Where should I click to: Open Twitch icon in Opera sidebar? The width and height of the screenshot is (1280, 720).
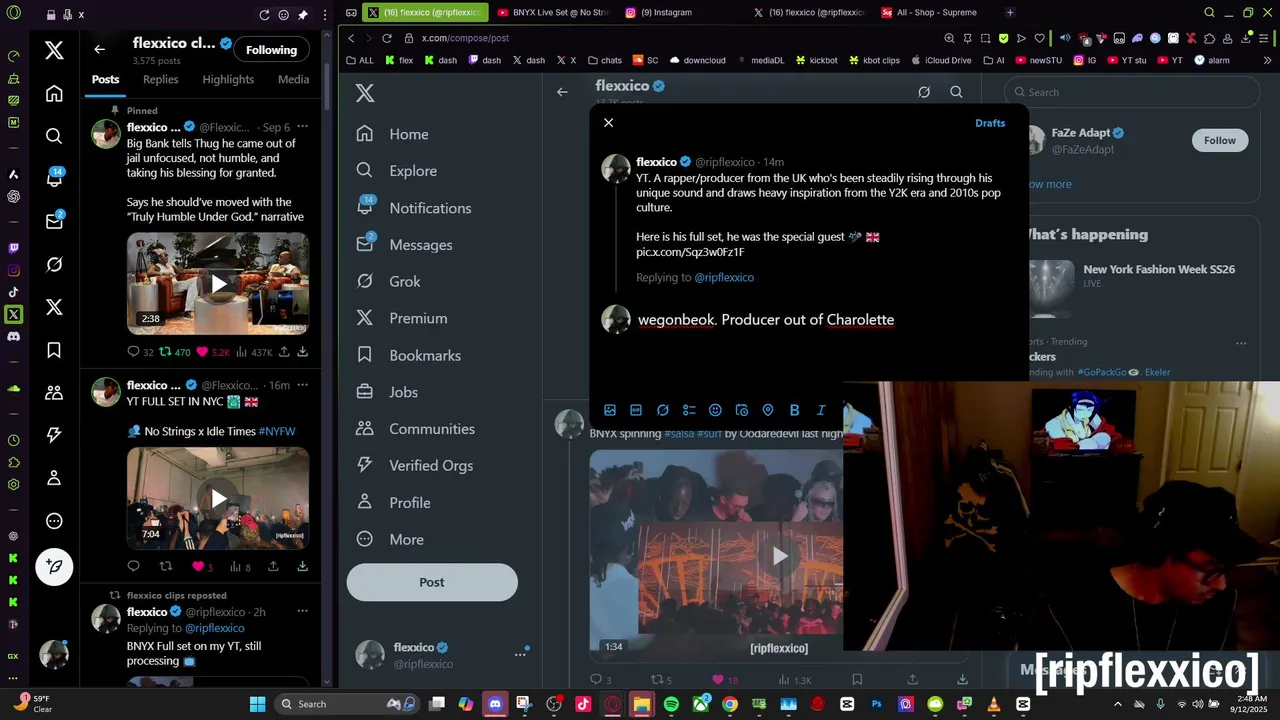(x=13, y=248)
